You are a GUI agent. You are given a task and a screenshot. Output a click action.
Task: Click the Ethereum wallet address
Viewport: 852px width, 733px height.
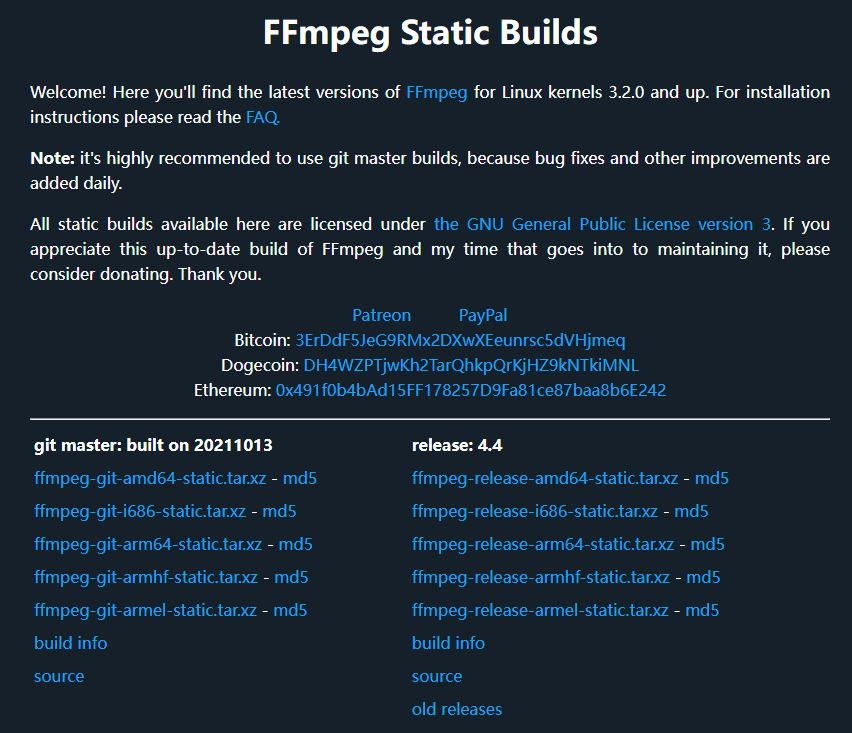click(x=470, y=390)
